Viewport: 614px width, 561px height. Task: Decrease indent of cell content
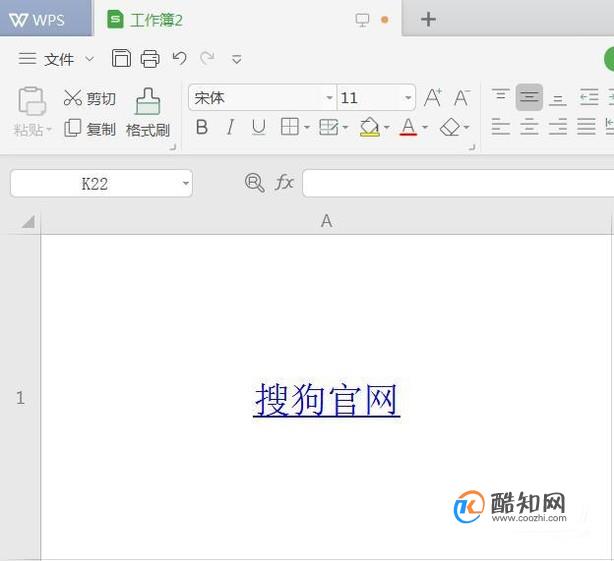coord(589,97)
